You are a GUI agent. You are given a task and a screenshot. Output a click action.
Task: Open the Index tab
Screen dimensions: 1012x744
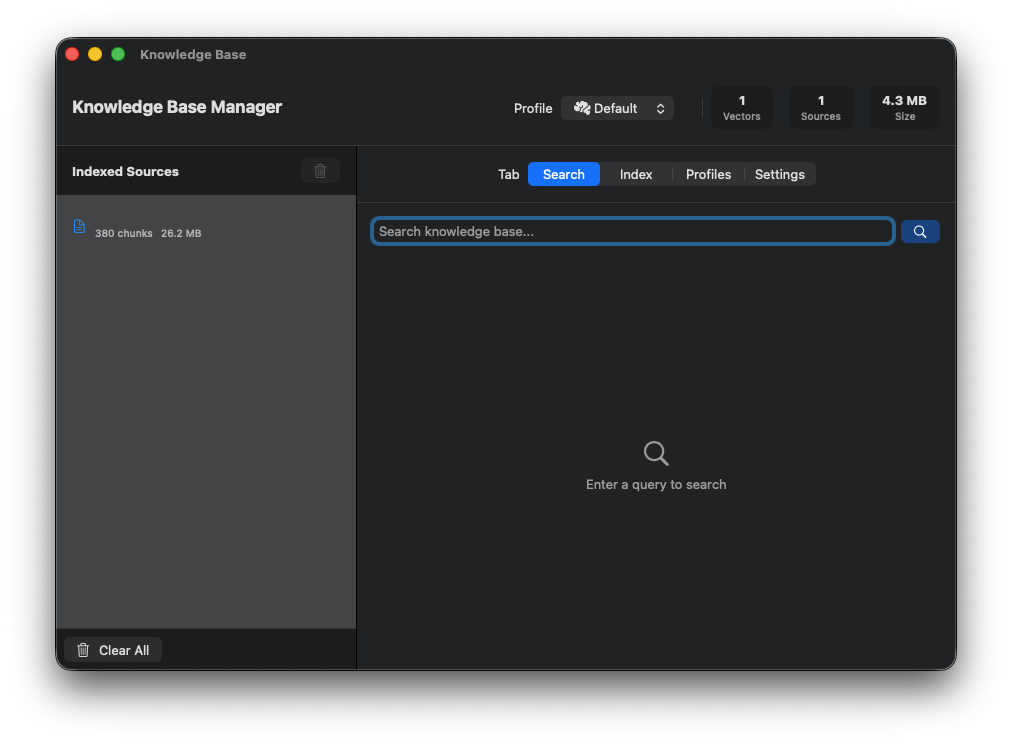tap(636, 174)
